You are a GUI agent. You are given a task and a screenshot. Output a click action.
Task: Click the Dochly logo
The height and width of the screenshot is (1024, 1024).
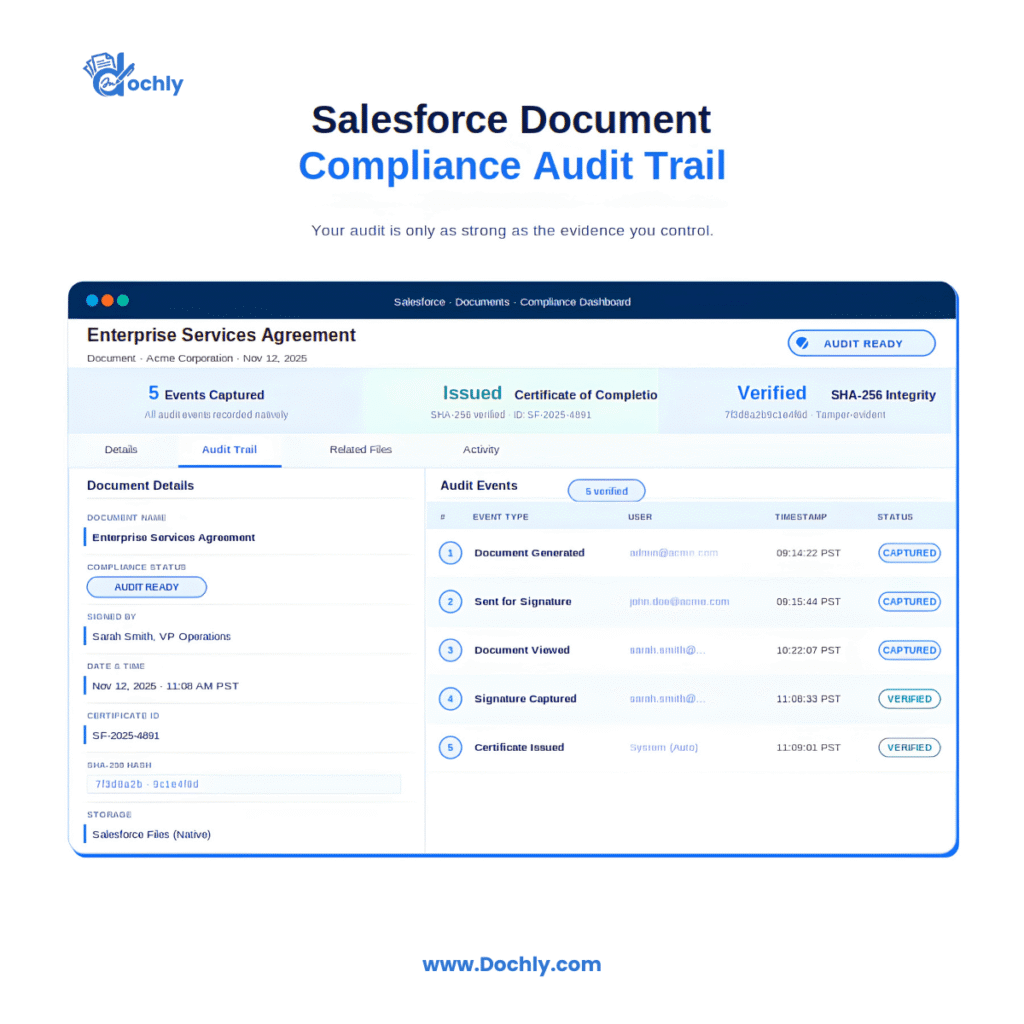[133, 76]
